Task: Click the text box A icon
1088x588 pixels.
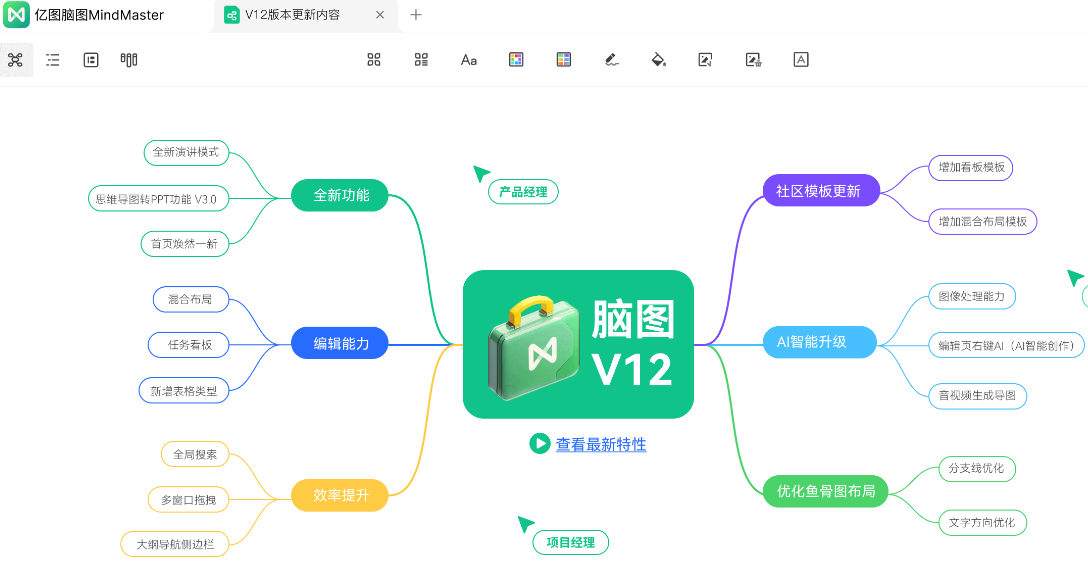Action: pos(801,59)
